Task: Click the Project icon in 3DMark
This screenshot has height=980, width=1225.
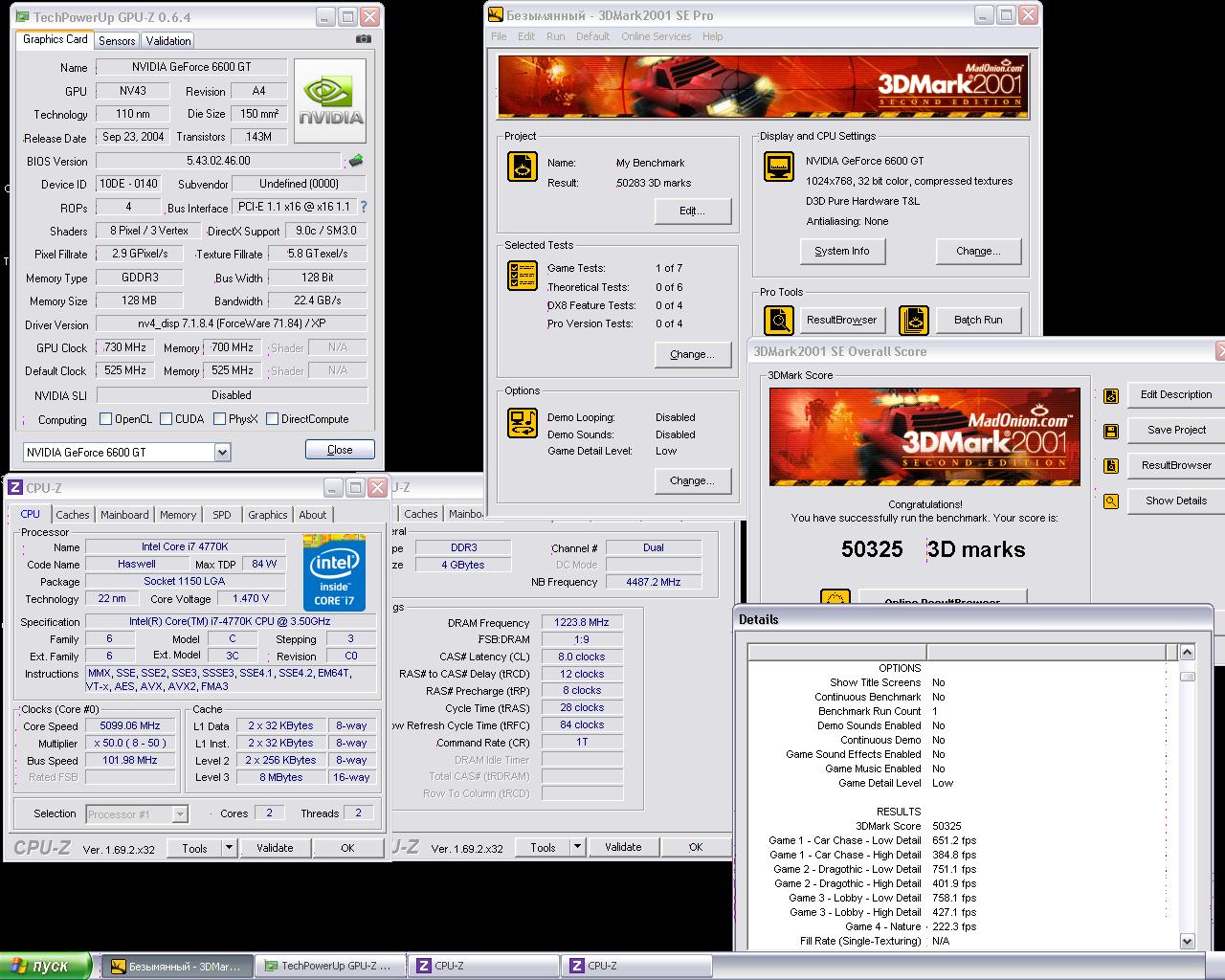Action: tap(522, 167)
